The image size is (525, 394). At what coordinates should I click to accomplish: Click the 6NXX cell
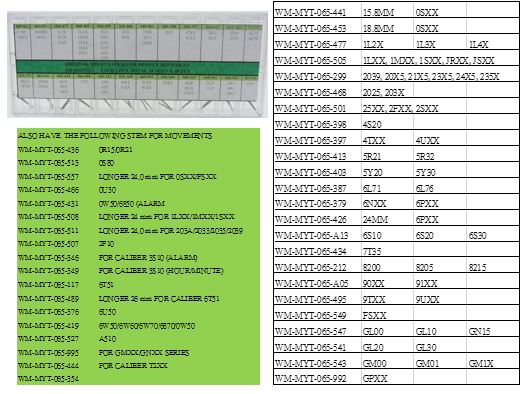[x=387, y=201]
